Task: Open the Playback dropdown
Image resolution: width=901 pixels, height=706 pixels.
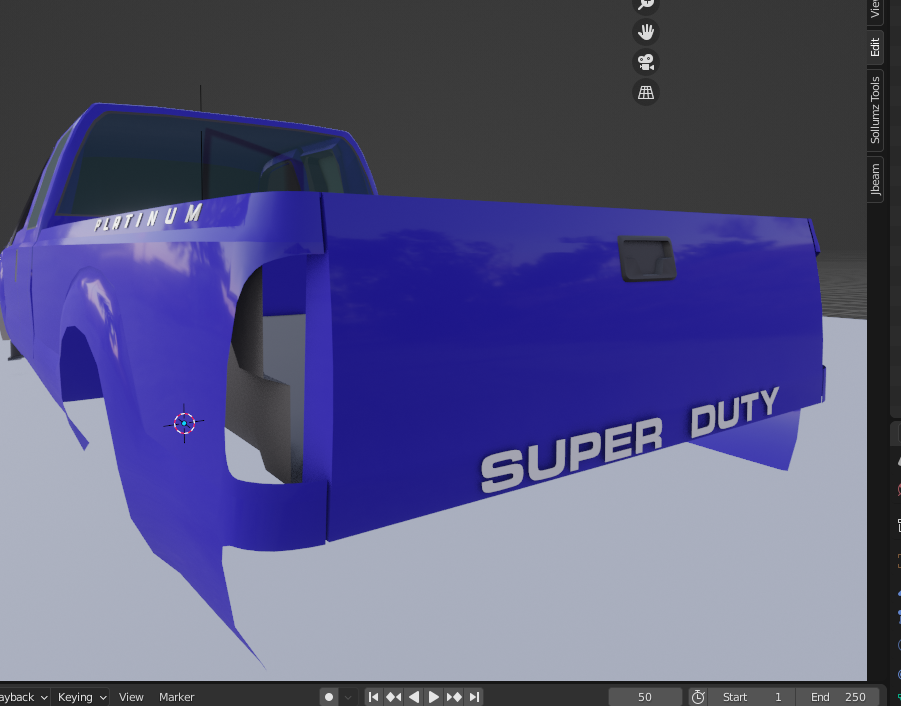Action: (x=23, y=697)
